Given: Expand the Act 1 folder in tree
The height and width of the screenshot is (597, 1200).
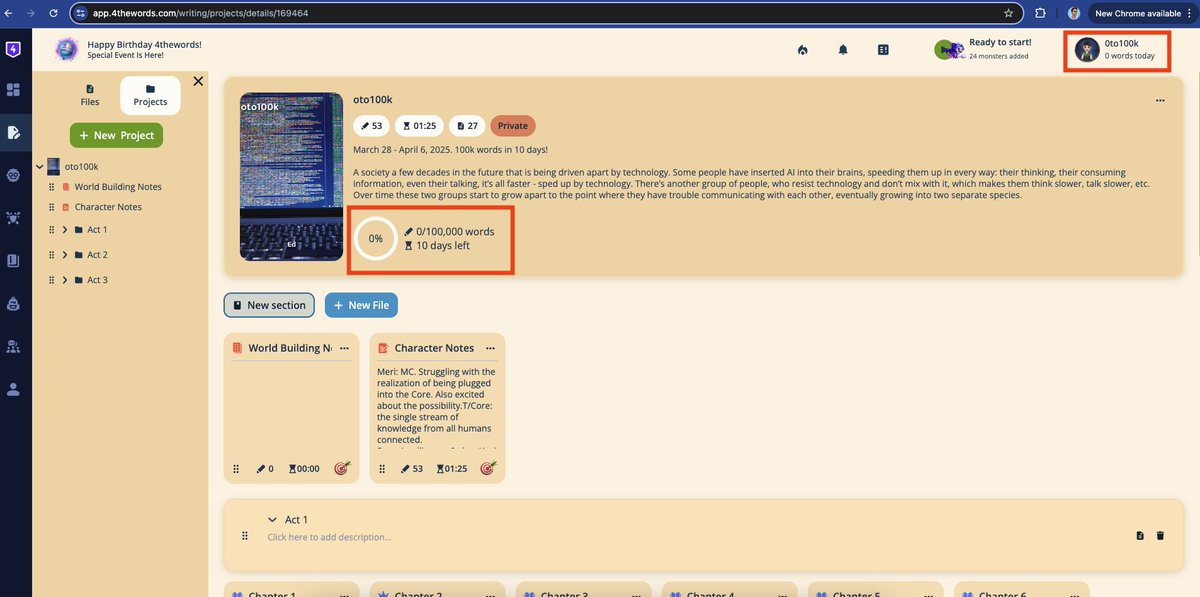Looking at the screenshot, I should tap(65, 230).
